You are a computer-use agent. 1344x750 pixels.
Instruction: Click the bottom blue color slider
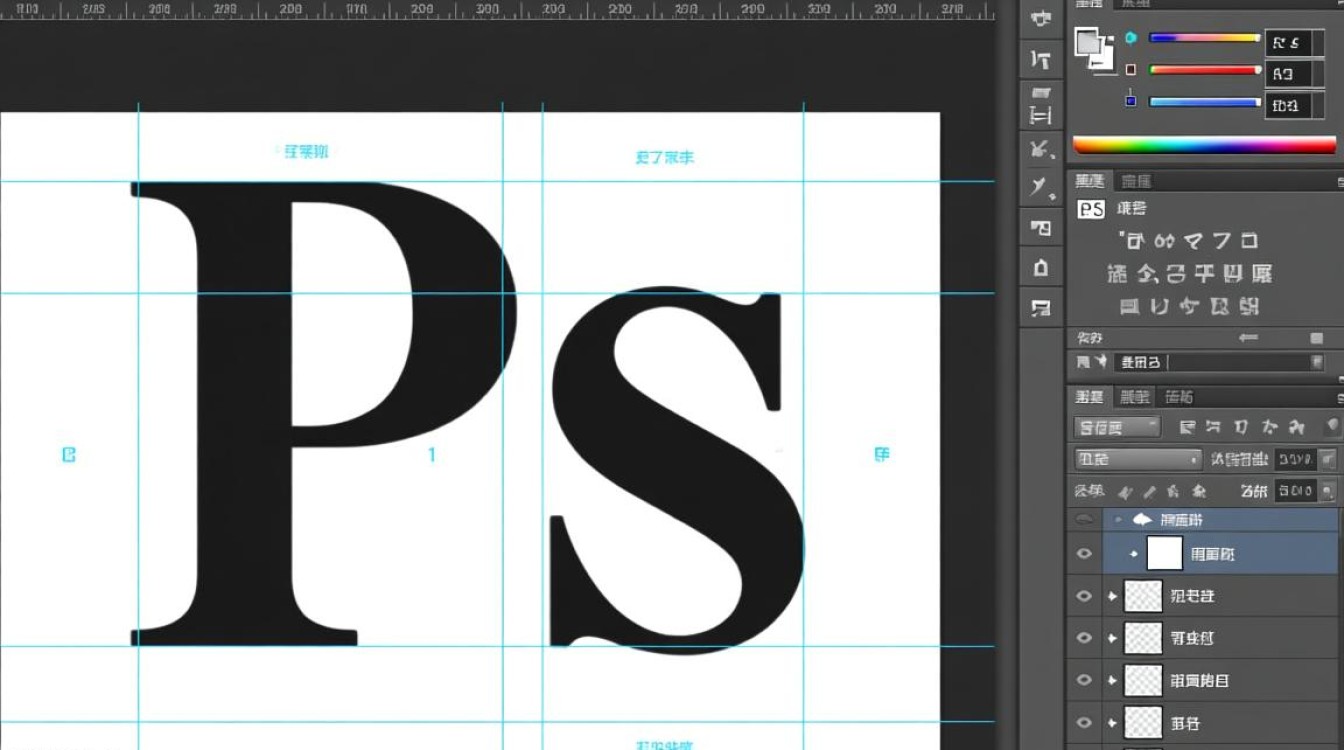click(x=1204, y=102)
